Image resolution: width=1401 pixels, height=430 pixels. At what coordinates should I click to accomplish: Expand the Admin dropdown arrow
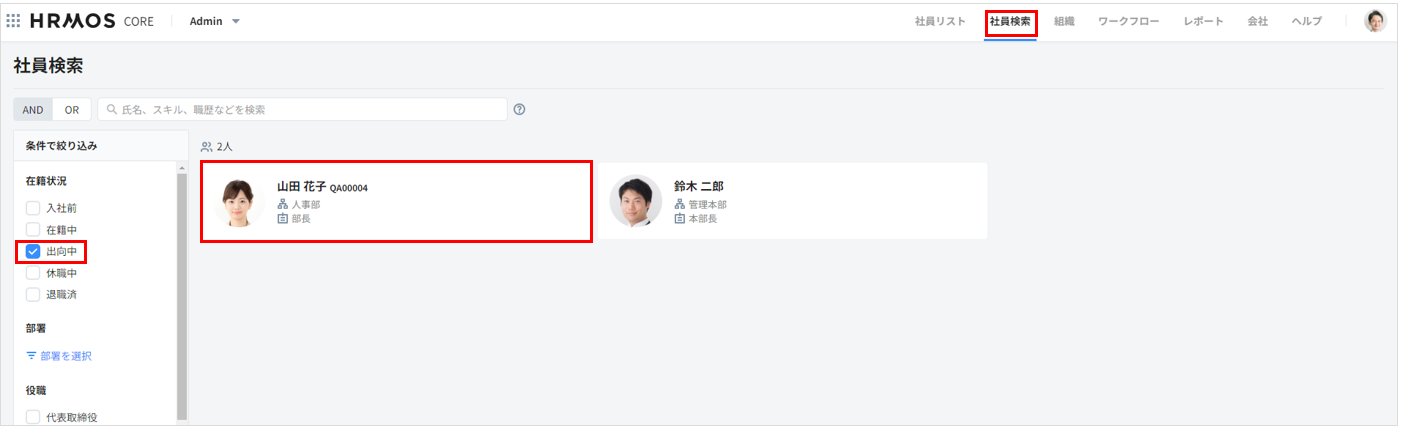tap(236, 21)
